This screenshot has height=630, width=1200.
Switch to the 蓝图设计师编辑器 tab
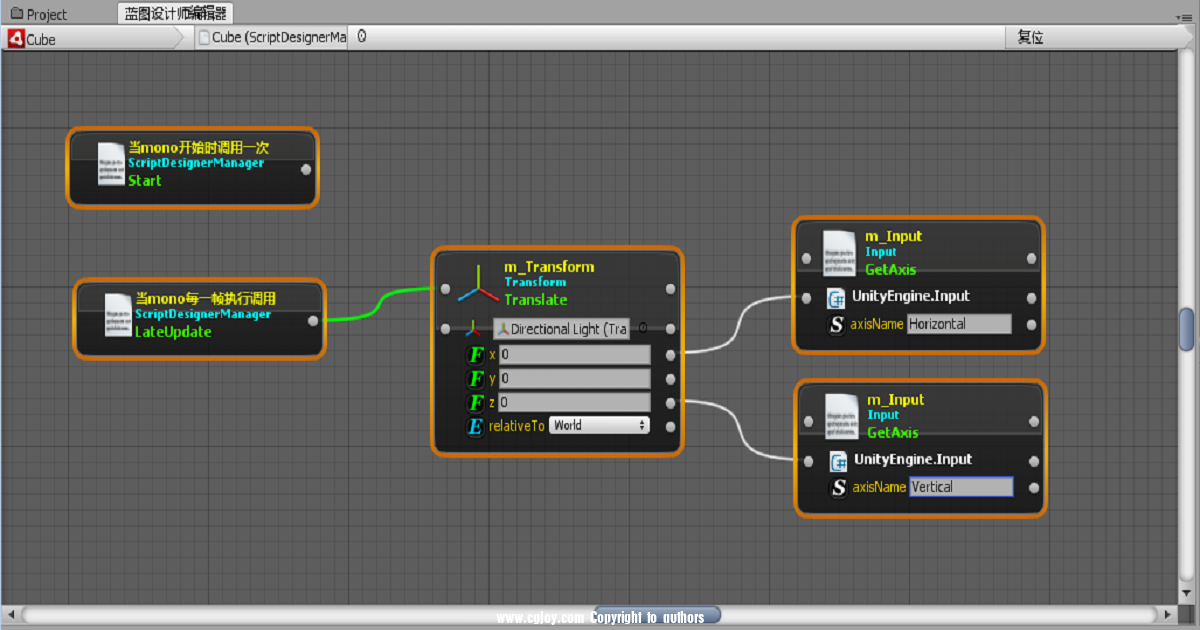[x=176, y=14]
